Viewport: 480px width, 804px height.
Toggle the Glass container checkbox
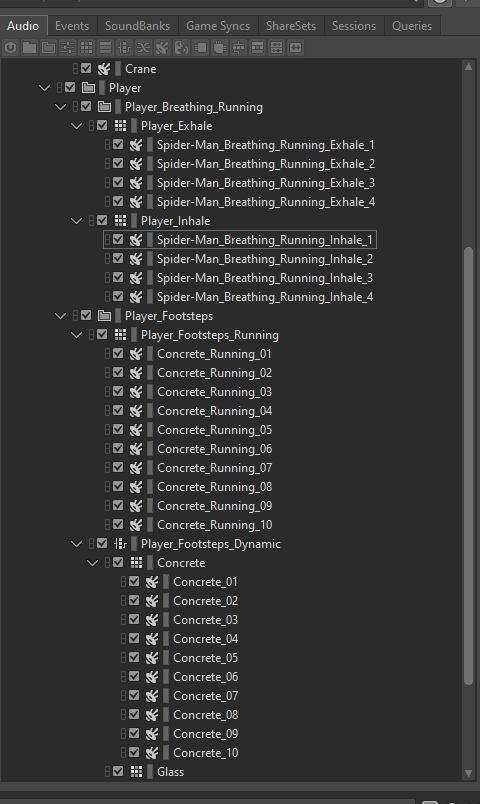118,771
